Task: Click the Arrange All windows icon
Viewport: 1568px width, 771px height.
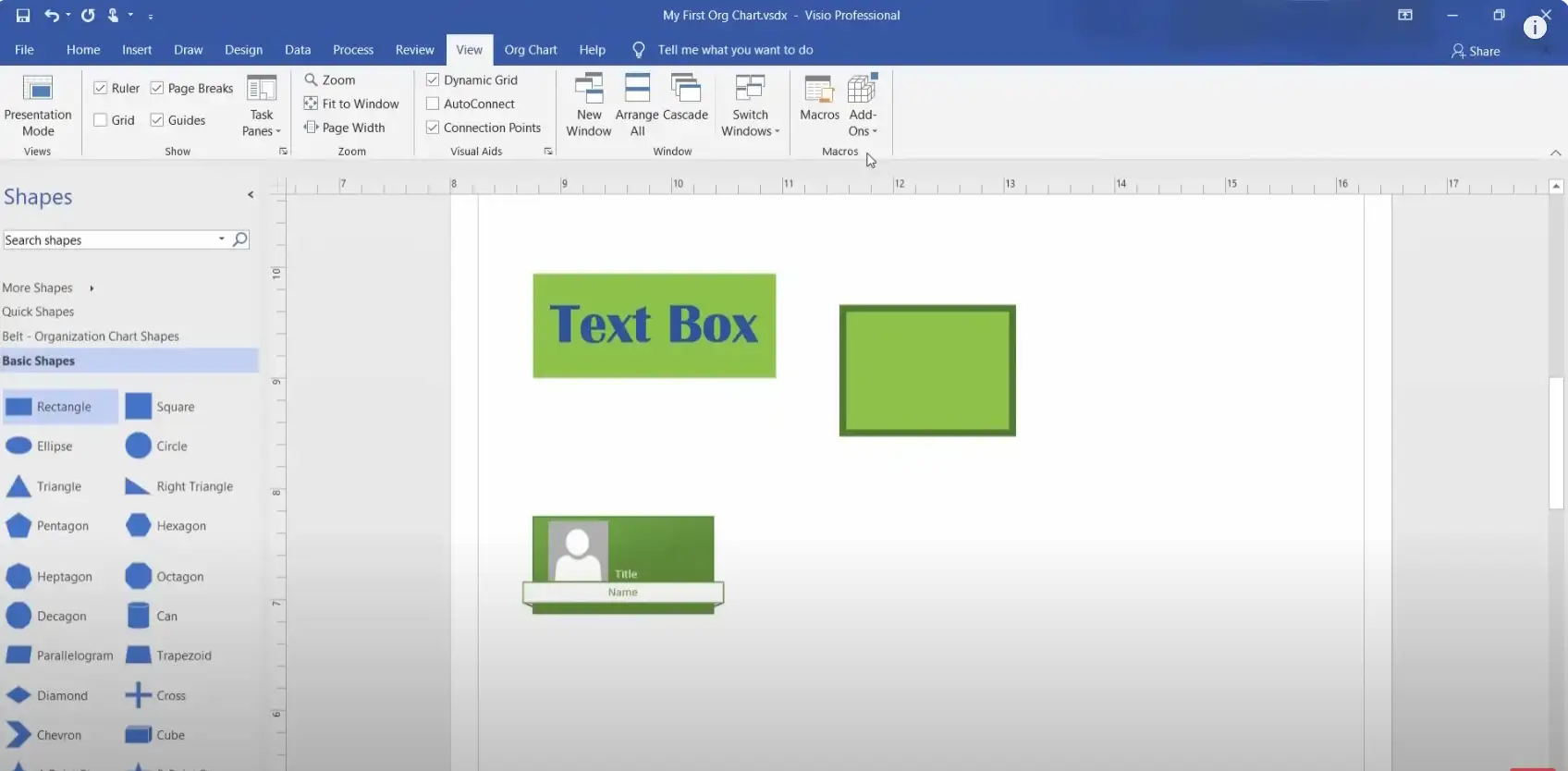Action: click(x=637, y=104)
